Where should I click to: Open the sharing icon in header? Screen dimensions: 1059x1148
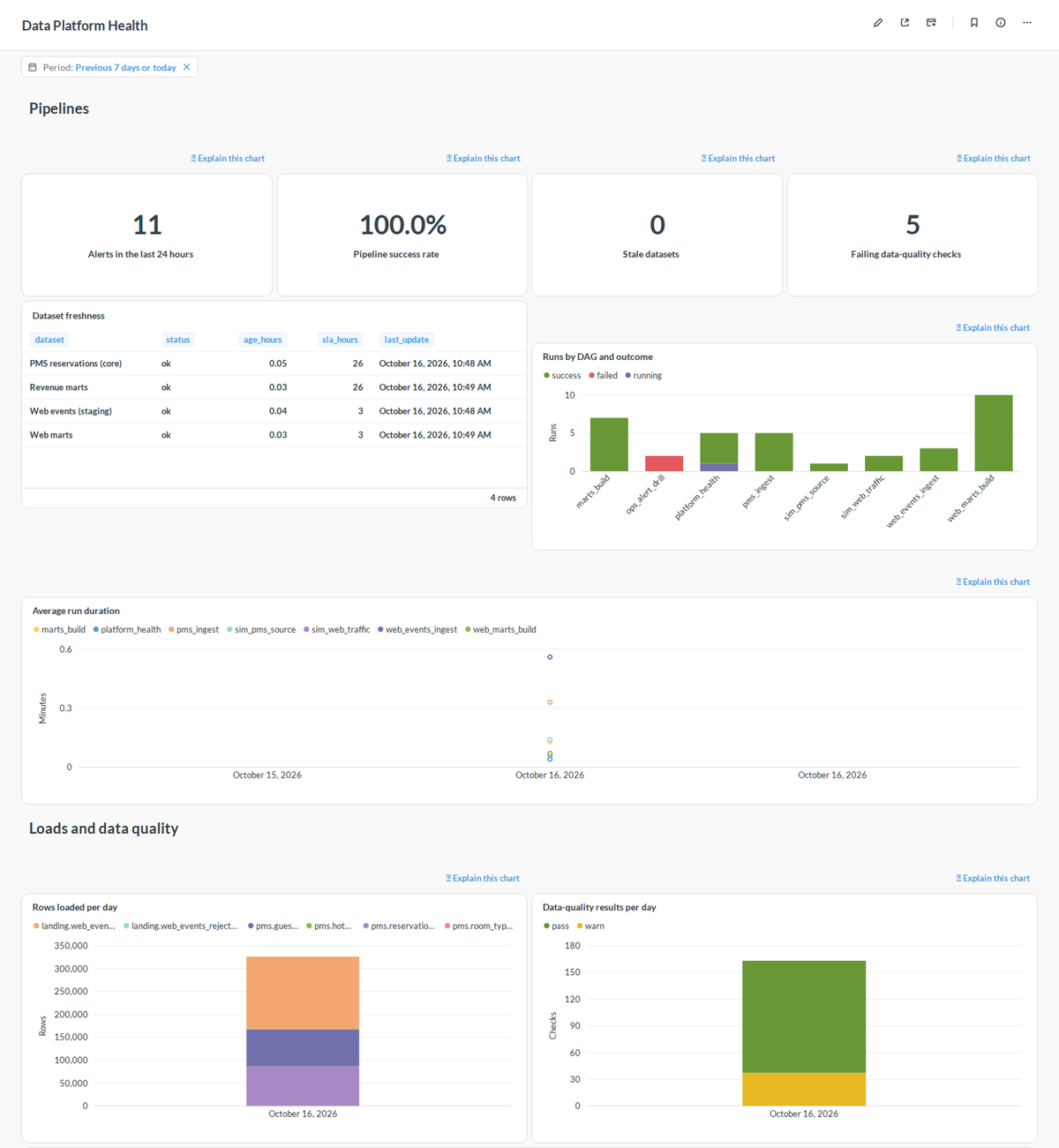(905, 23)
